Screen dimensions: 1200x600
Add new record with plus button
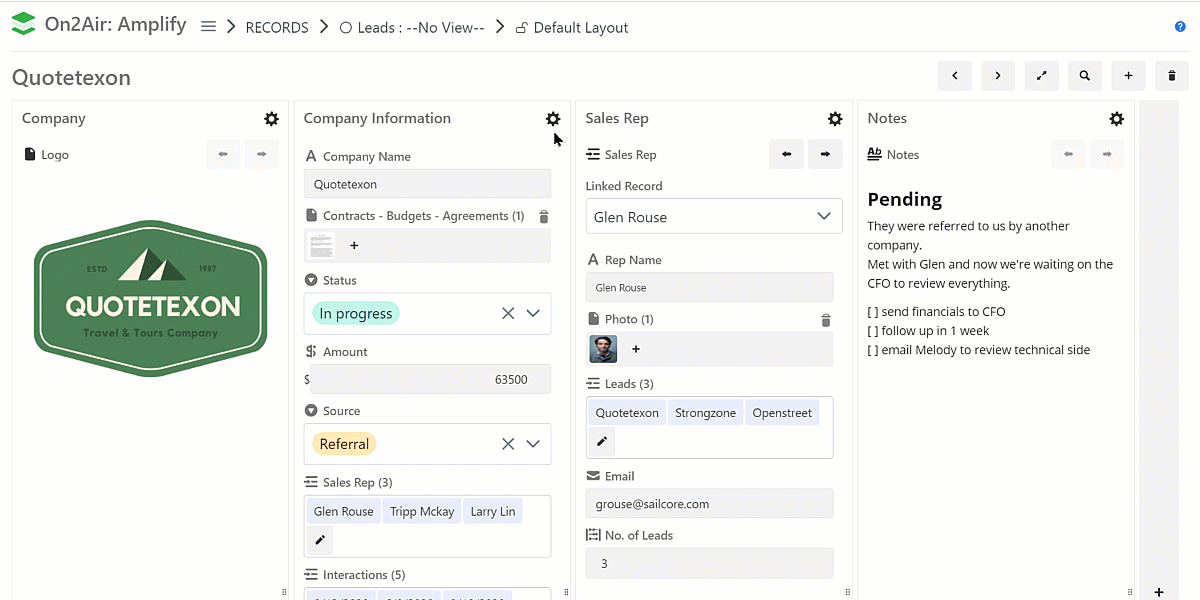tap(1128, 76)
